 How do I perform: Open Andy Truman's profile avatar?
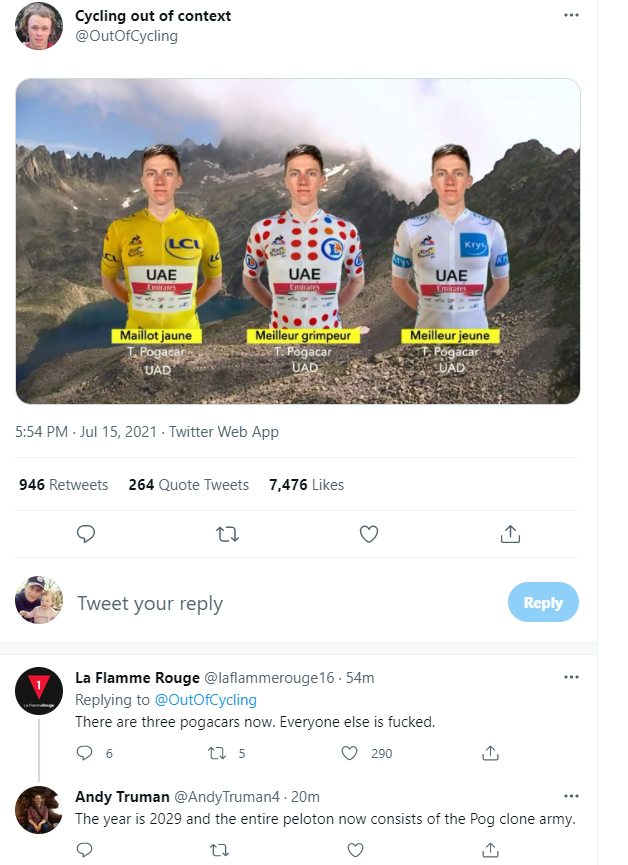pyautogui.click(x=38, y=810)
